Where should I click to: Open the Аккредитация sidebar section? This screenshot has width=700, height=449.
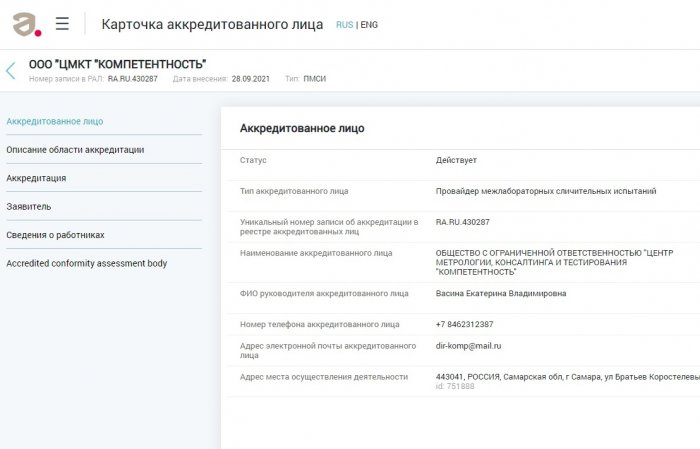(x=36, y=178)
